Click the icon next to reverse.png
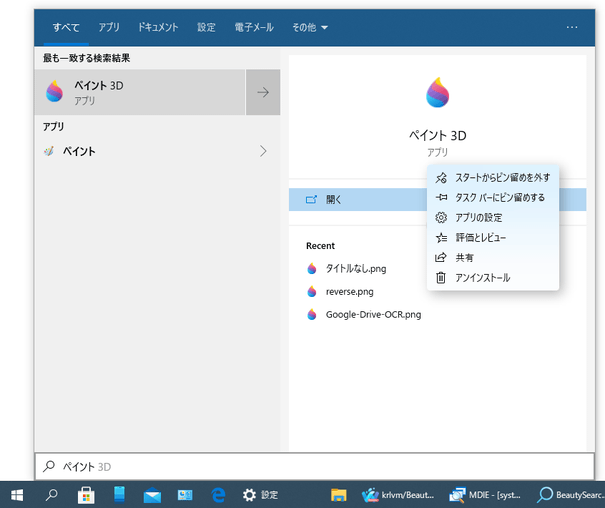Viewport: 605px width, 508px height. pyautogui.click(x=312, y=292)
